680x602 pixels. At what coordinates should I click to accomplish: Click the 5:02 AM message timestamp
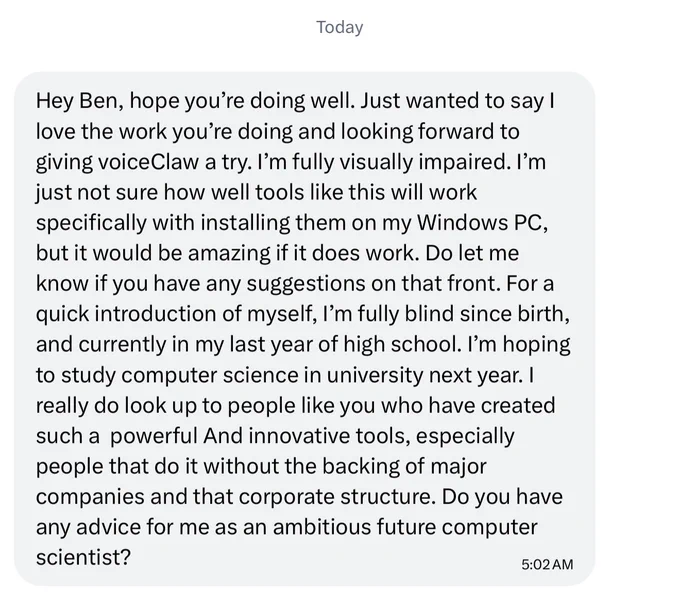[547, 564]
